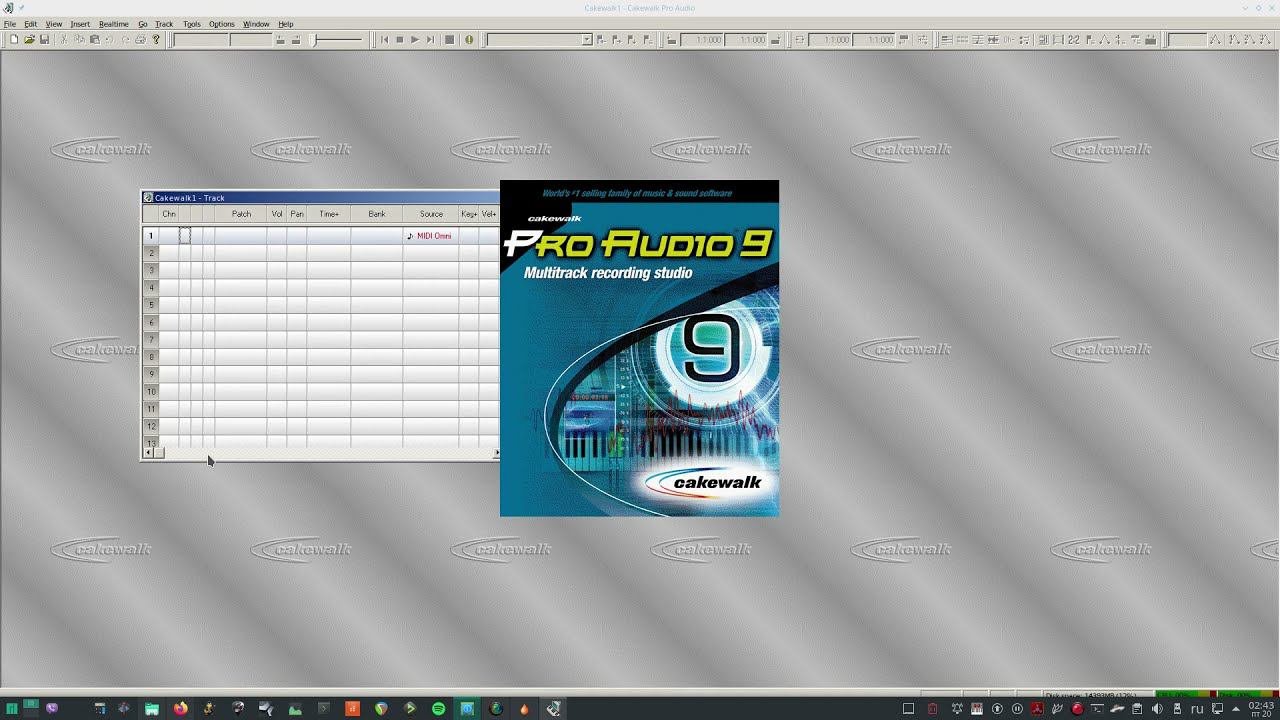Click the Time+ column header
The width and height of the screenshot is (1280, 720).
[329, 214]
